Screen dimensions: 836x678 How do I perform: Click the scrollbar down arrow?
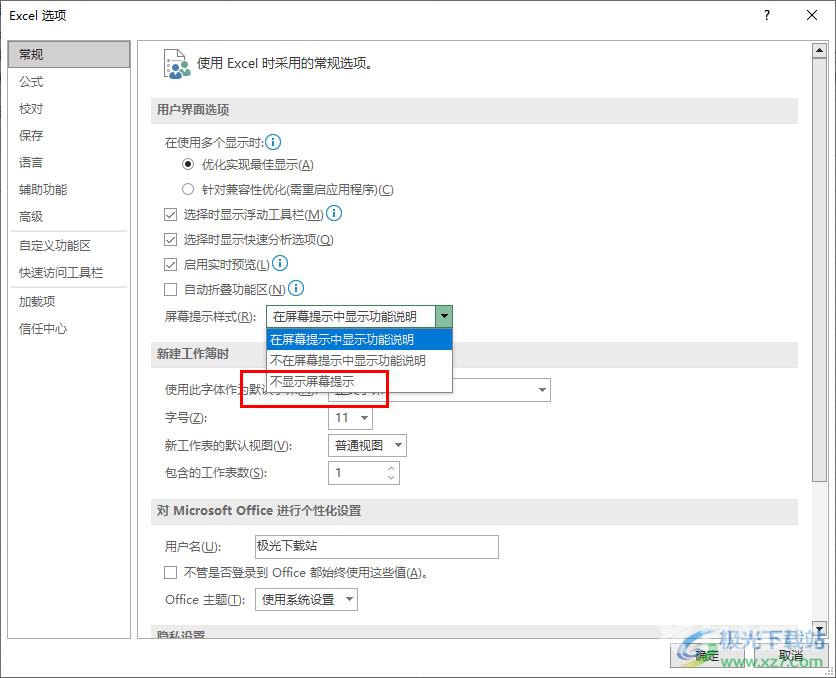(x=819, y=628)
